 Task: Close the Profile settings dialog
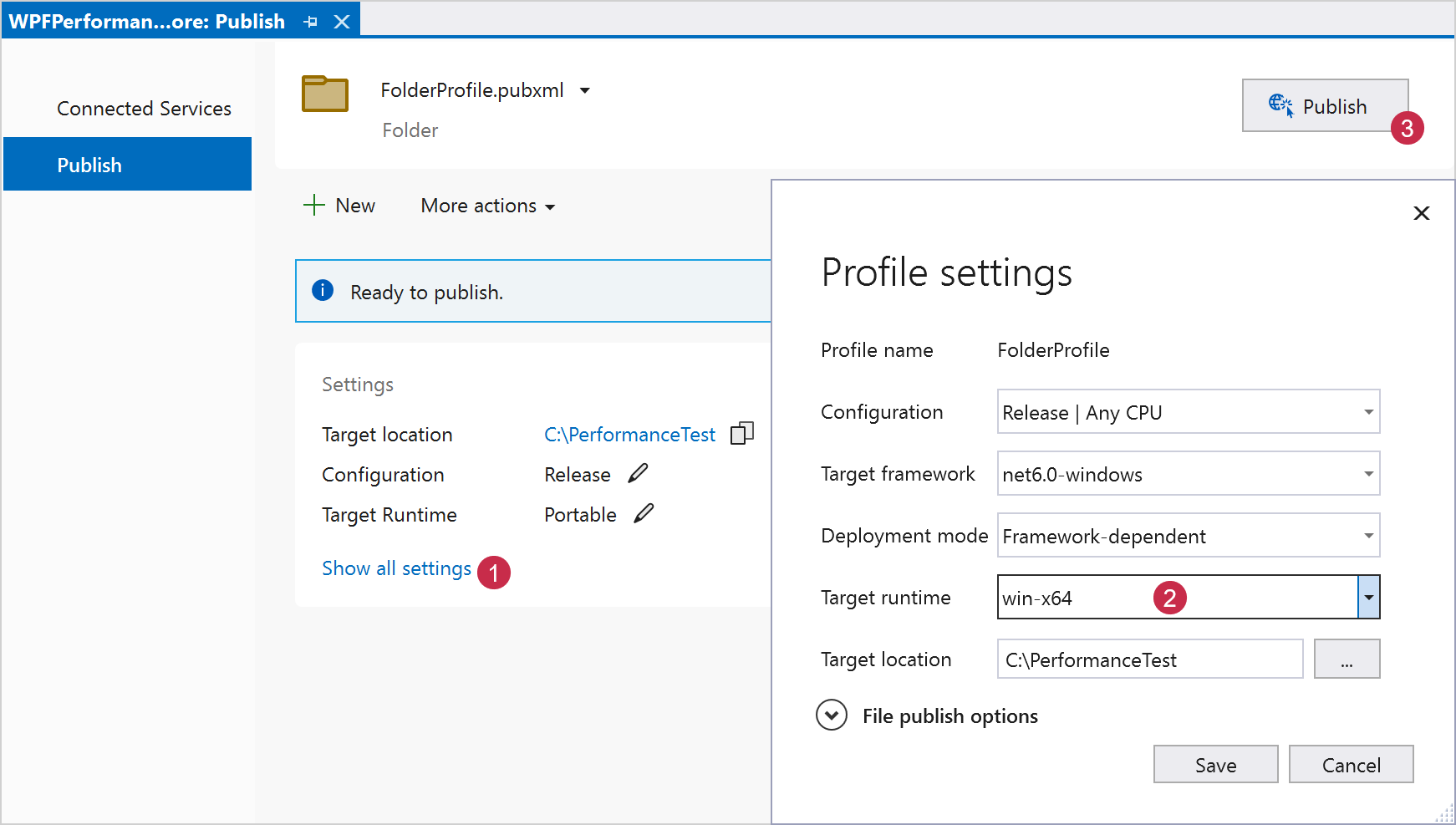(x=1421, y=213)
